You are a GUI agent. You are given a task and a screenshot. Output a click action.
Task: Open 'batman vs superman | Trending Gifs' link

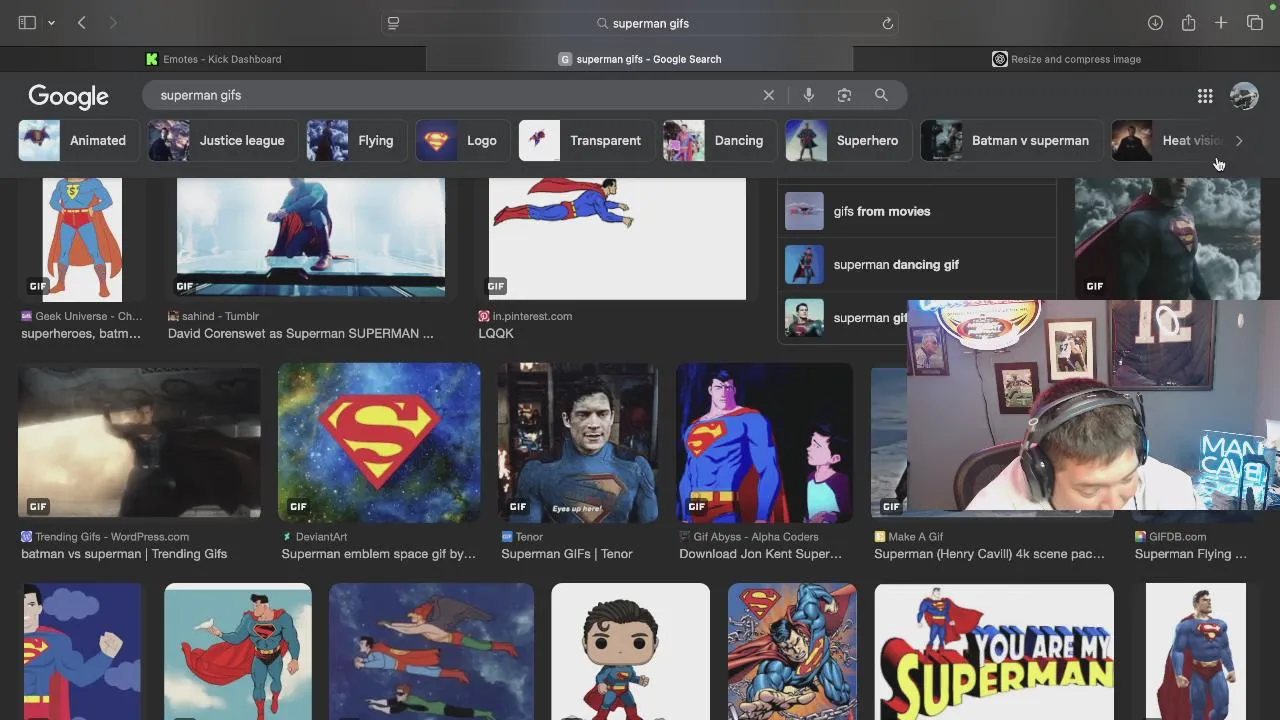pos(124,554)
